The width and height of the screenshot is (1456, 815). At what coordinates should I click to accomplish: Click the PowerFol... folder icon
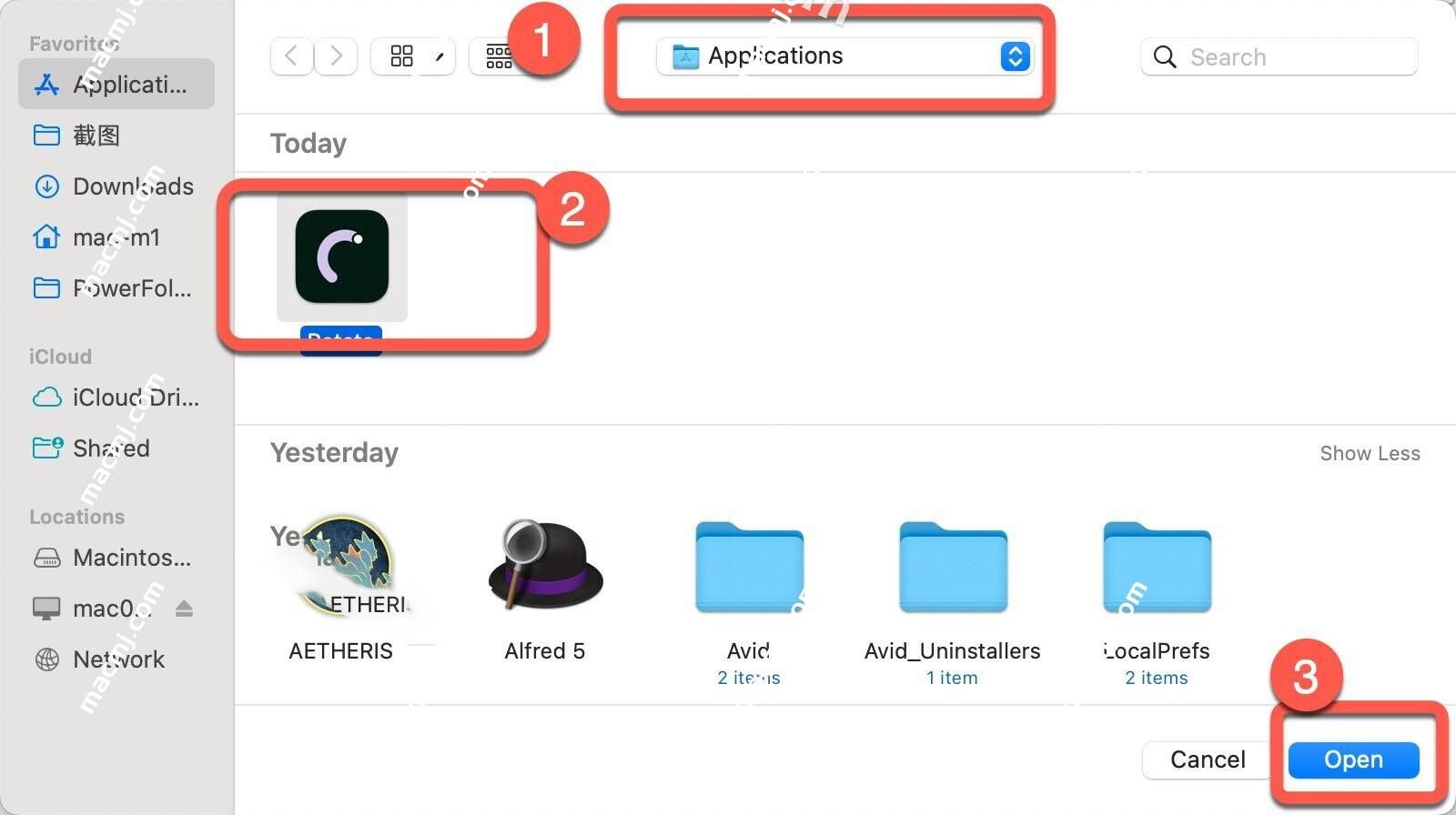point(46,288)
